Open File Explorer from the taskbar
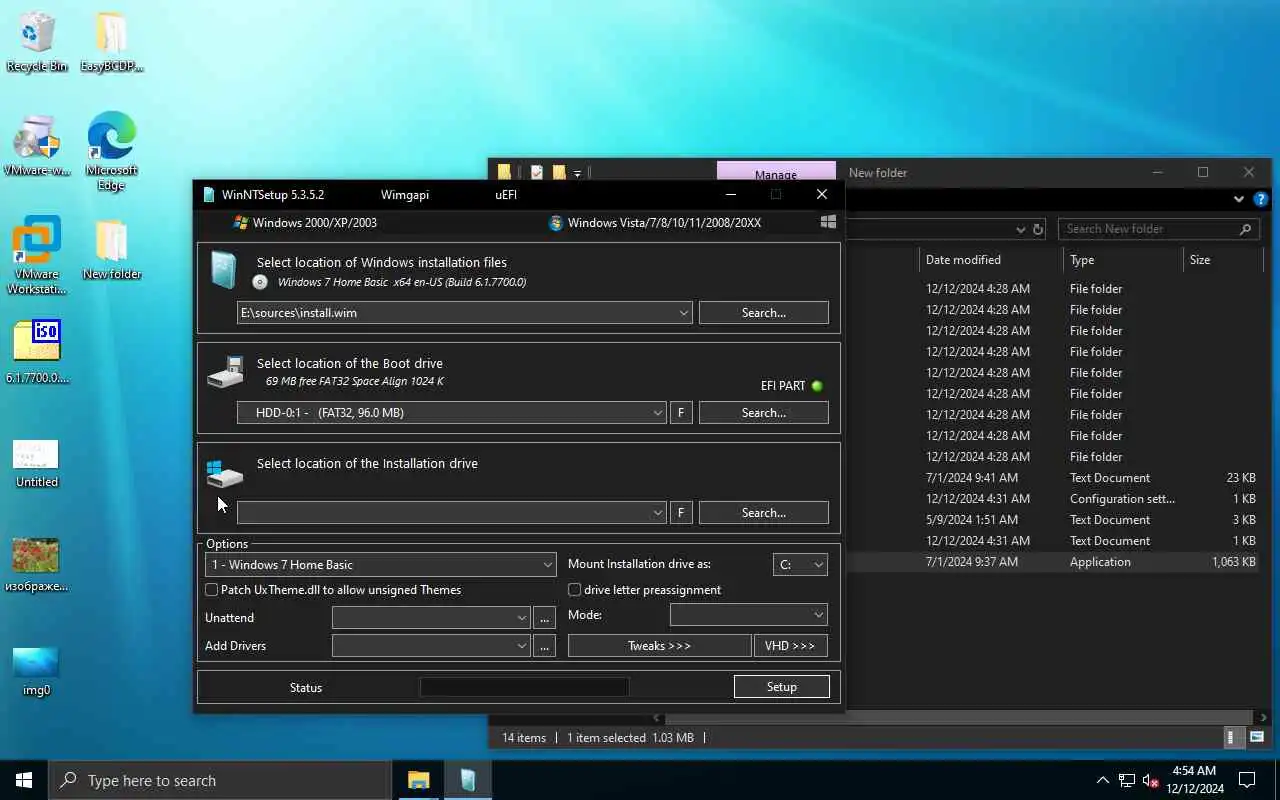The image size is (1280, 800). click(418, 780)
